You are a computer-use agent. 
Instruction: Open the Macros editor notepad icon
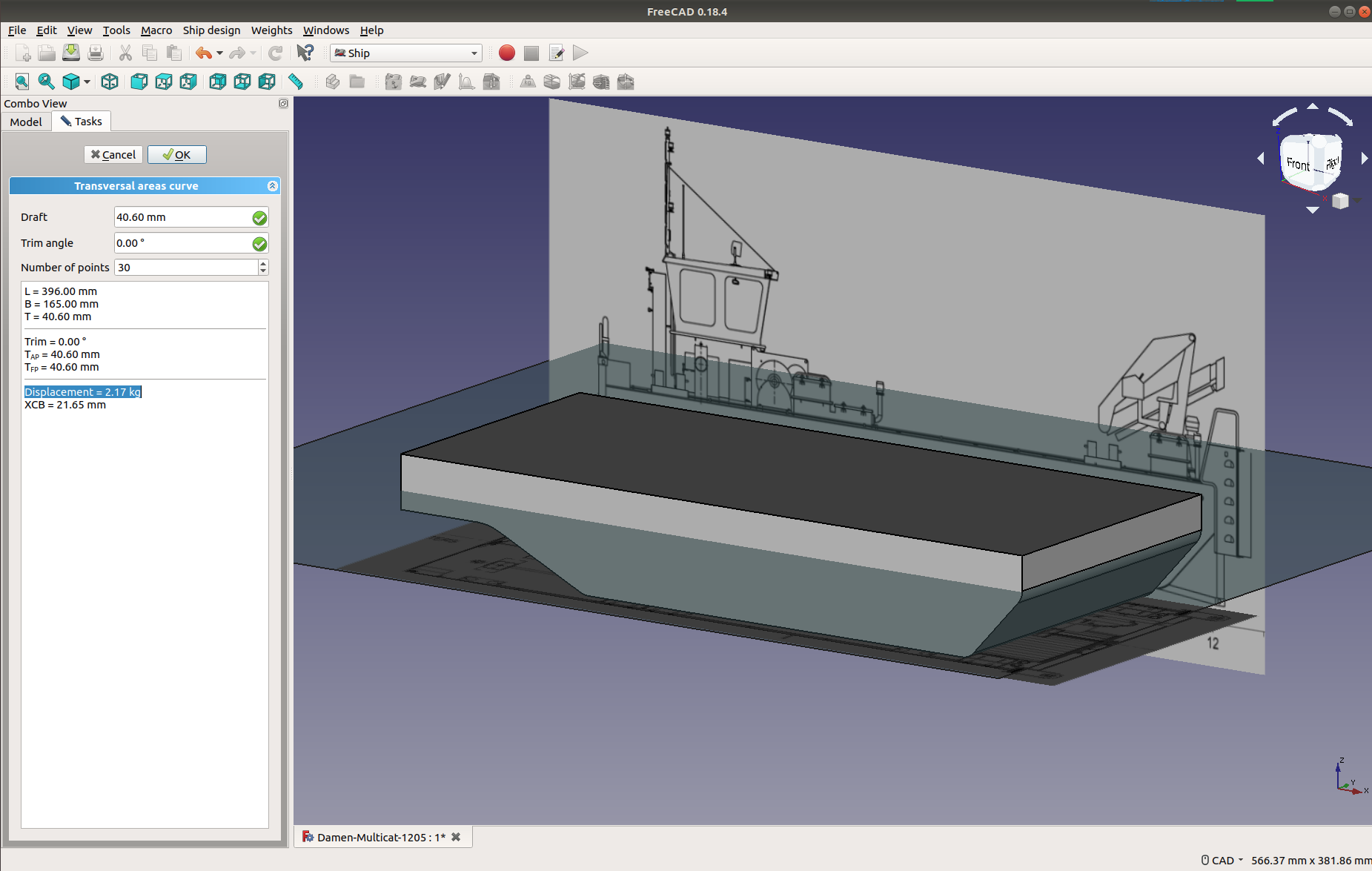[557, 53]
